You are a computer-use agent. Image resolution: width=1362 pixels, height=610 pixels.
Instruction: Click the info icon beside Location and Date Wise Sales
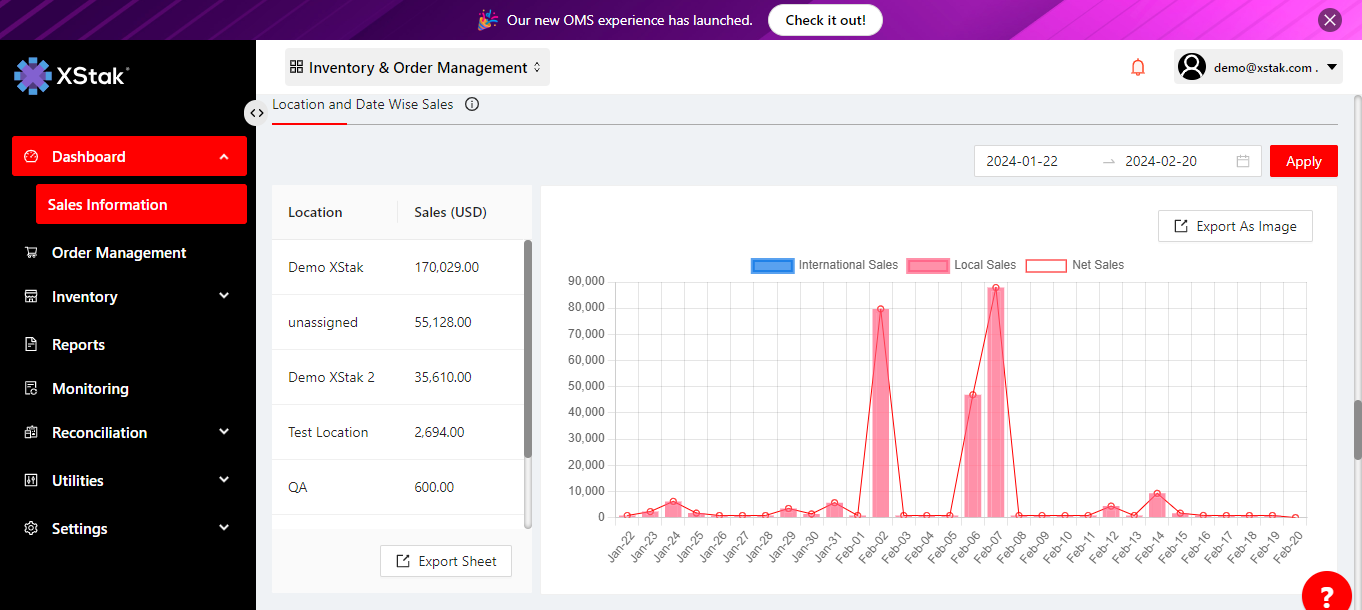pos(472,104)
